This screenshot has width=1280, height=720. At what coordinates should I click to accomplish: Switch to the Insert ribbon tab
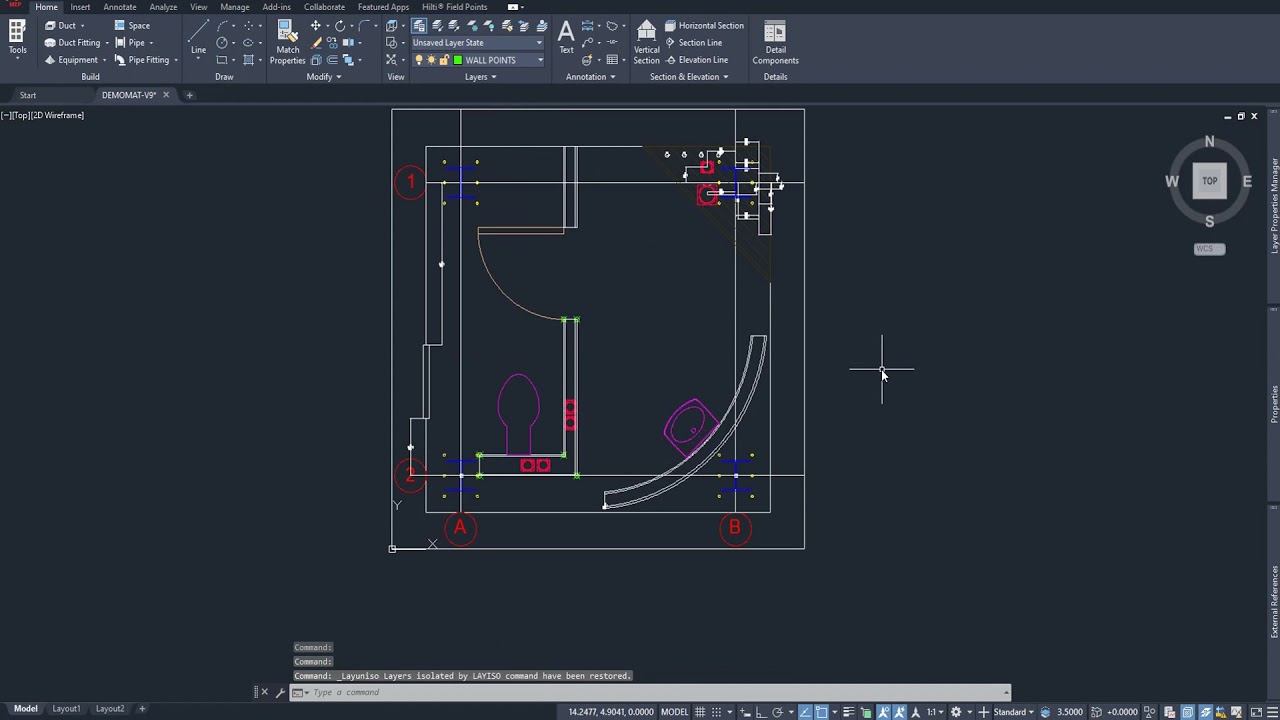pos(80,7)
